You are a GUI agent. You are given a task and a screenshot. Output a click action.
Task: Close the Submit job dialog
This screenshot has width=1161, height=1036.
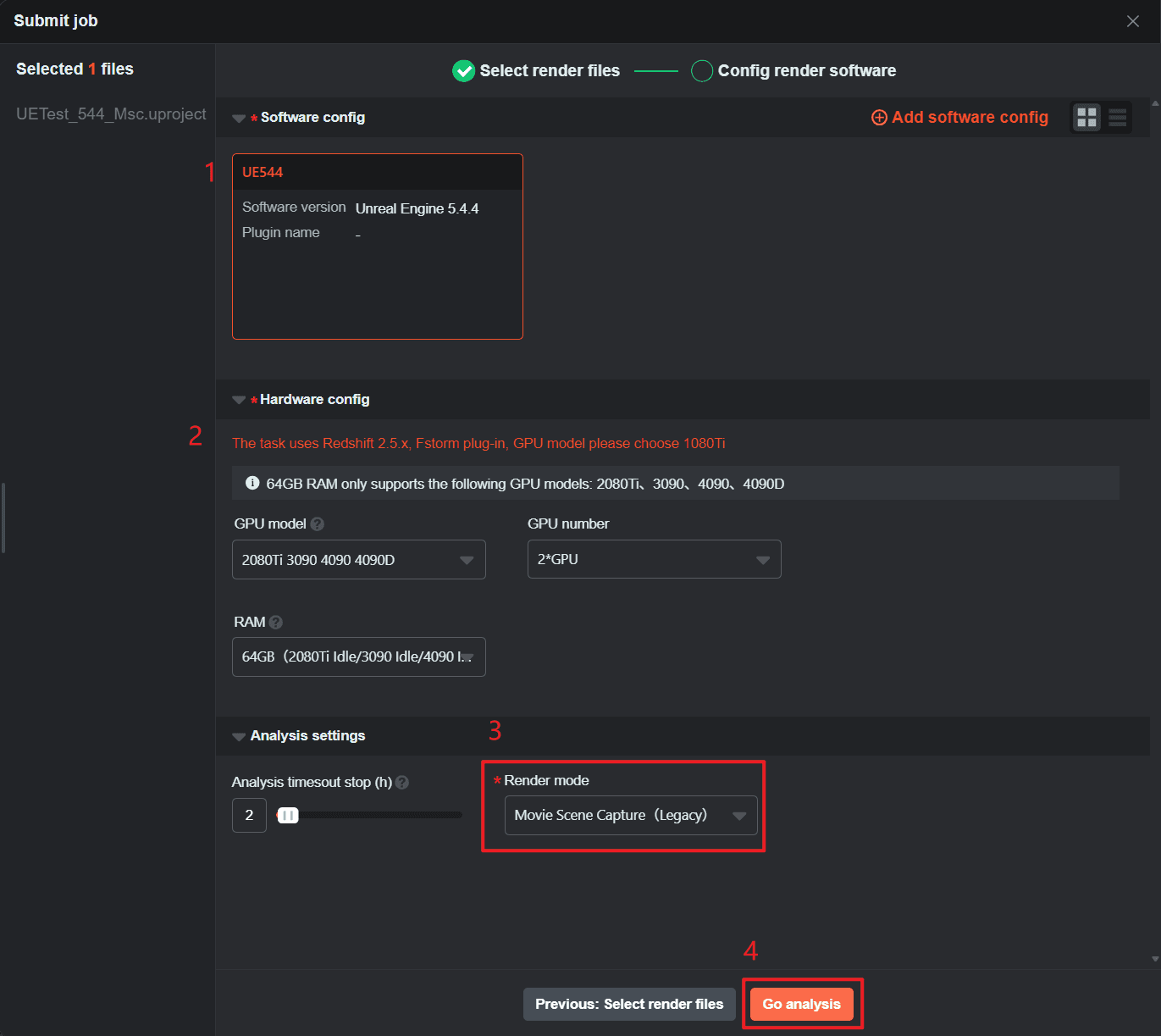pos(1132,21)
